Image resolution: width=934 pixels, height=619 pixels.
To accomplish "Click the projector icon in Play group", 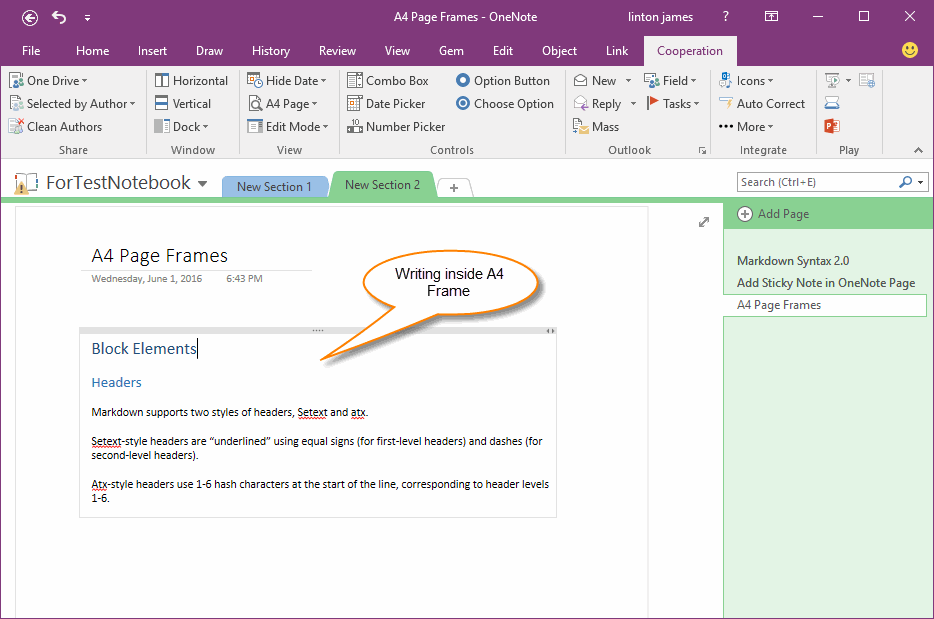I will [x=832, y=104].
